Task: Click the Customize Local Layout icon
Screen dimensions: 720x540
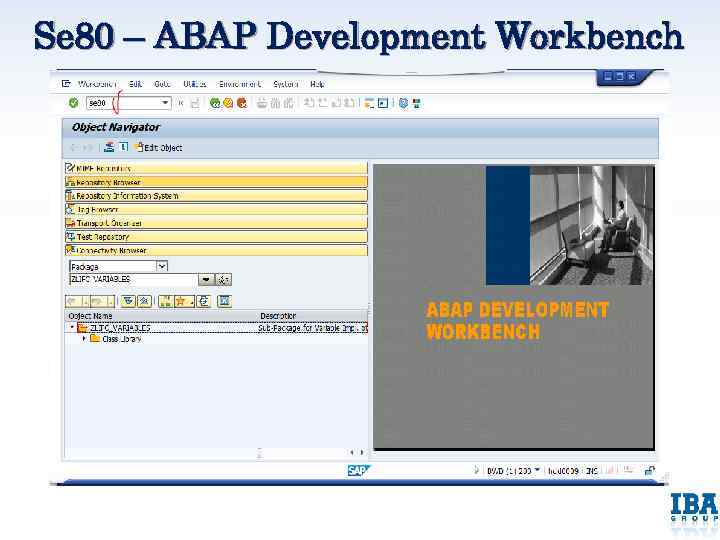Action: [x=416, y=103]
